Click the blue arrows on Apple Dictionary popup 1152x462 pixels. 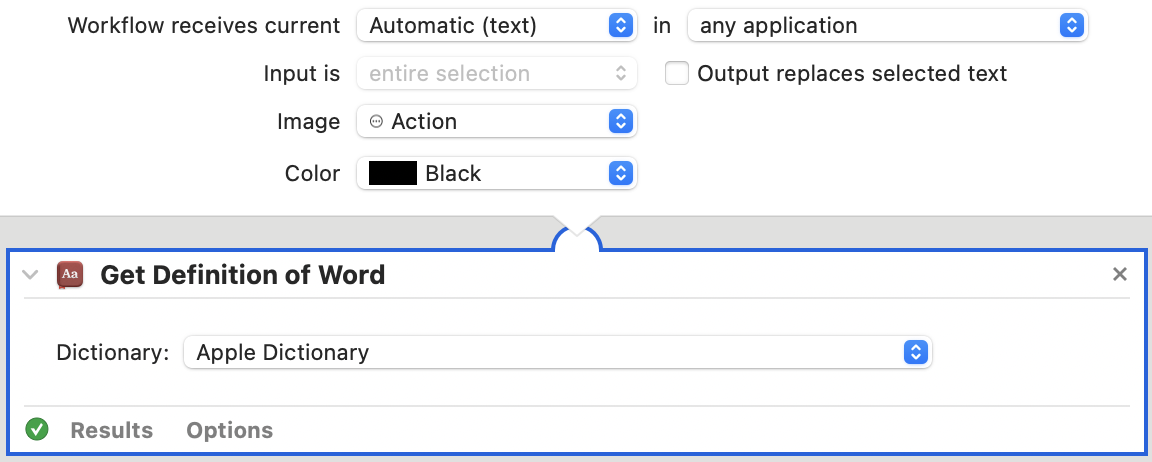pyautogui.click(x=915, y=353)
